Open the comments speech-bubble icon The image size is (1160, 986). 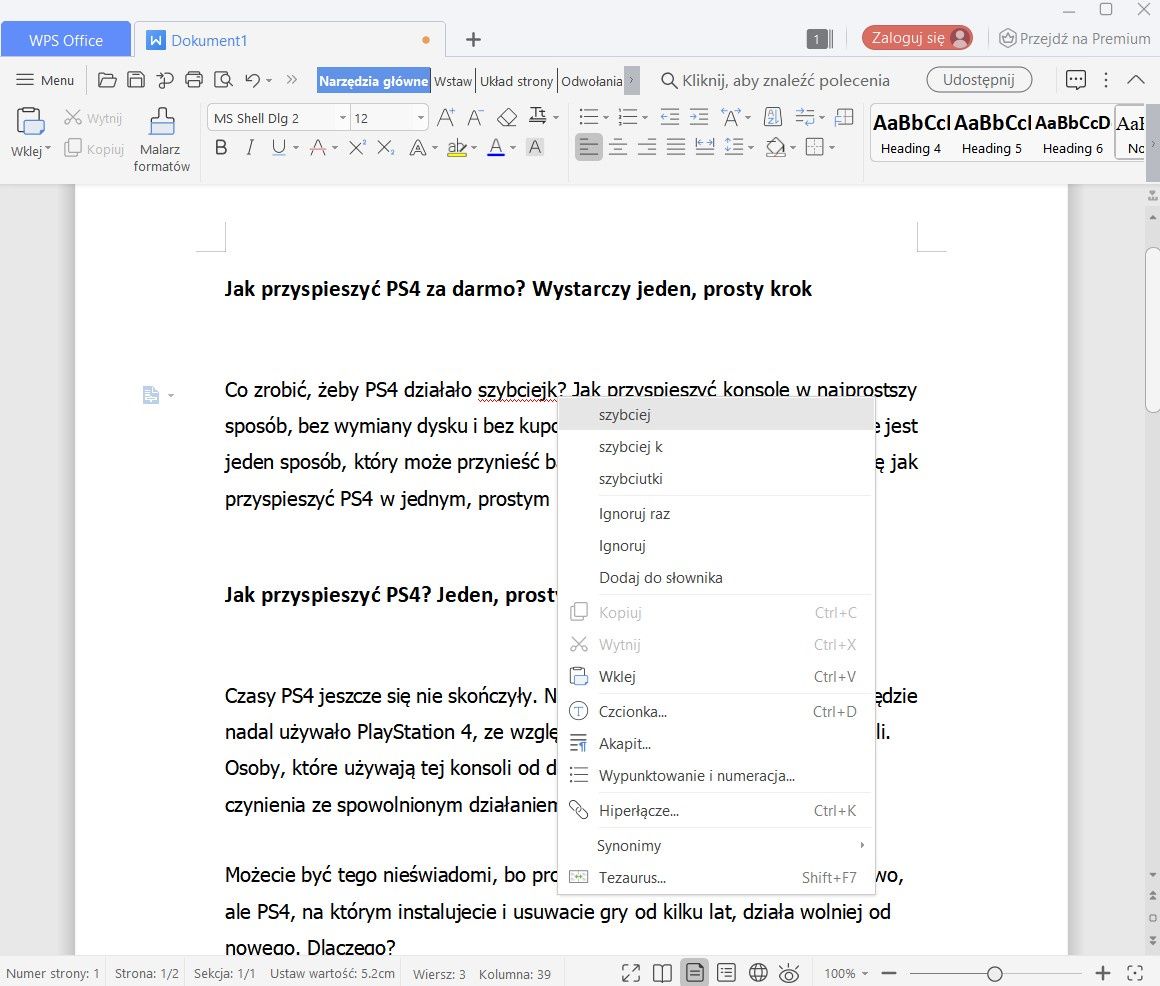coord(1076,80)
